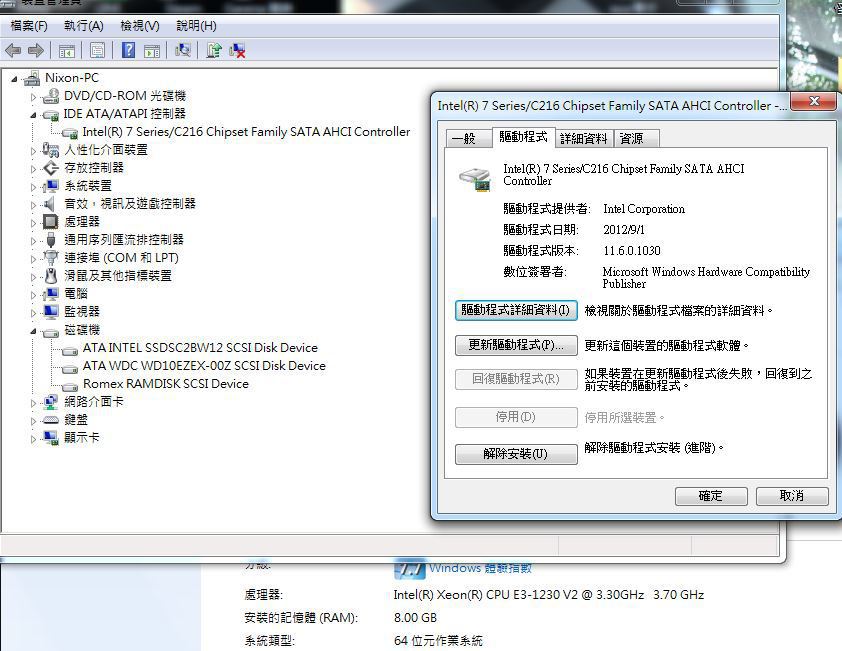Click the 解除安裝(U) button
Screen dimensions: 842x651
click(x=516, y=454)
